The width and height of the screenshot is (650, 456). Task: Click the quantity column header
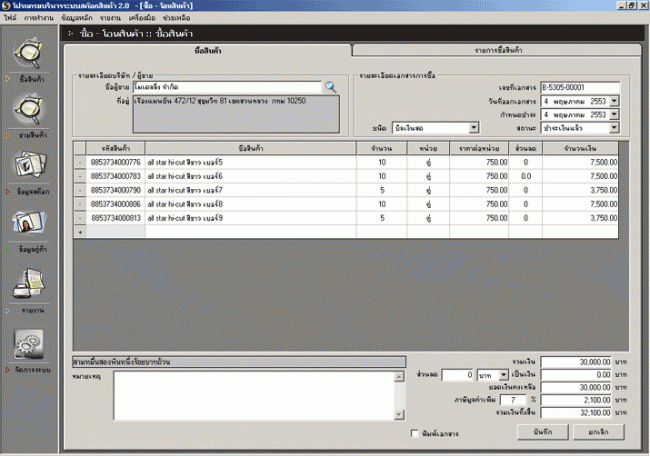pyautogui.click(x=382, y=148)
